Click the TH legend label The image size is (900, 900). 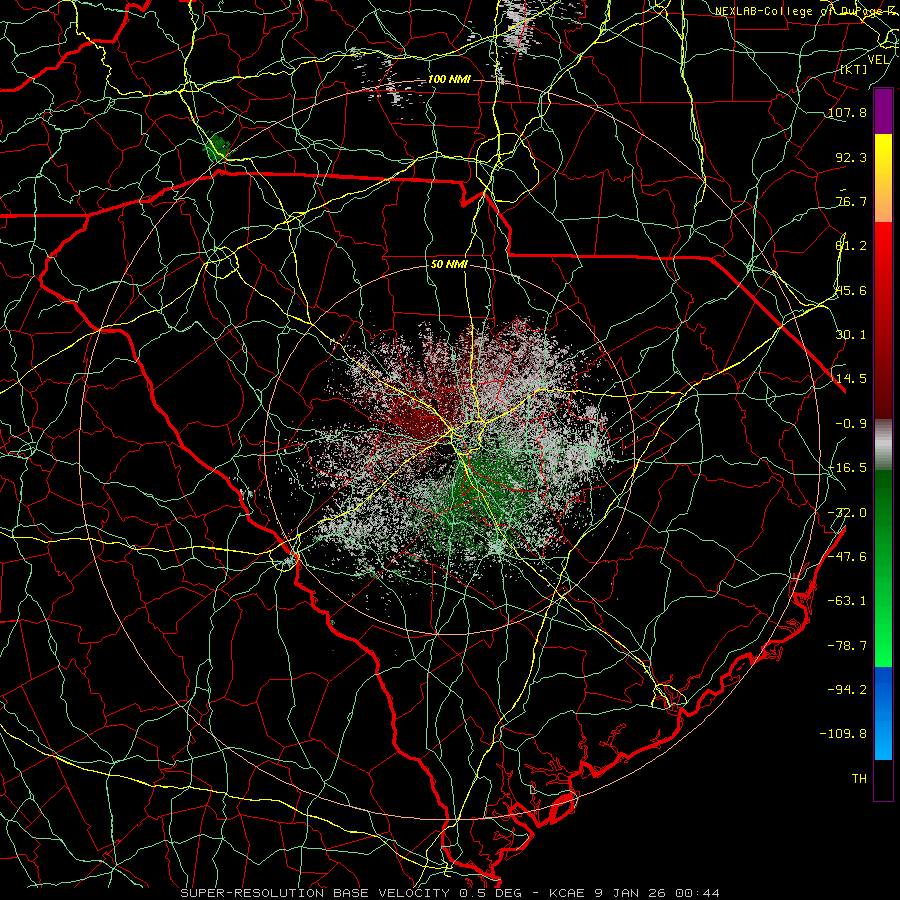tap(859, 778)
